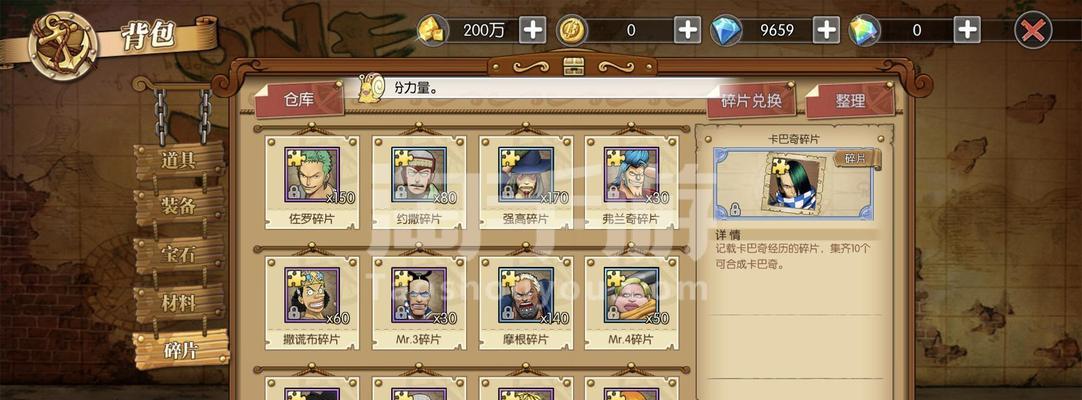Open the 道具 tab
This screenshot has height=400, width=1082.
(179, 161)
